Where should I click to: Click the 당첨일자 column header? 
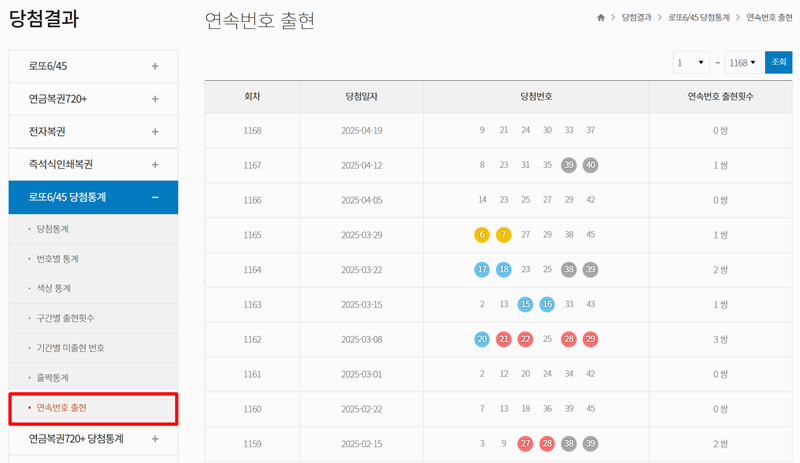coord(361,96)
